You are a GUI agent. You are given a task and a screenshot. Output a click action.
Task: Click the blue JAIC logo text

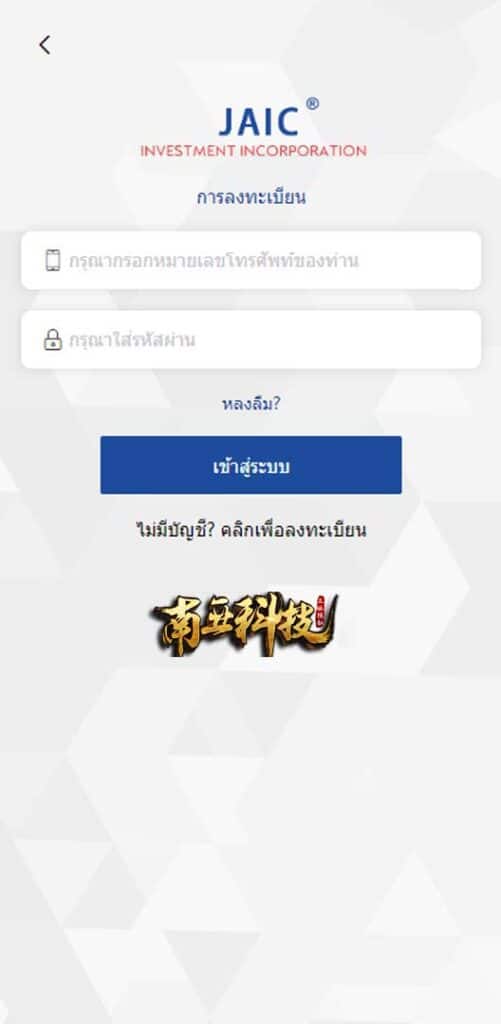pos(259,121)
